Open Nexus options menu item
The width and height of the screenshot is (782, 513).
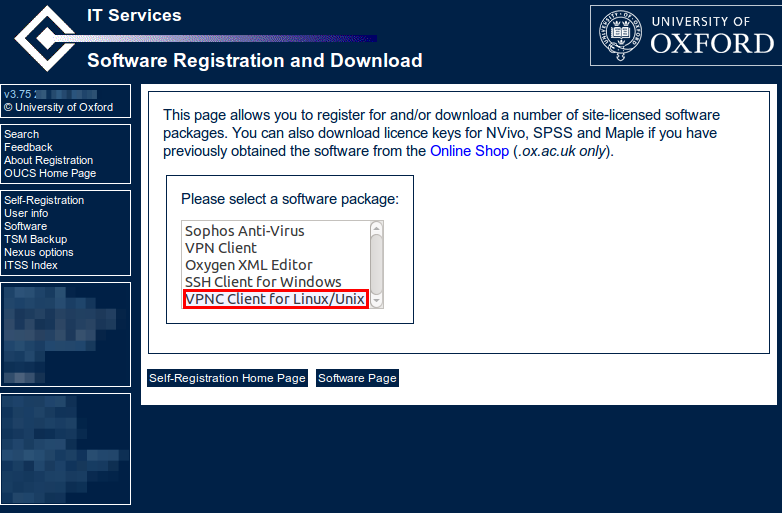point(38,252)
